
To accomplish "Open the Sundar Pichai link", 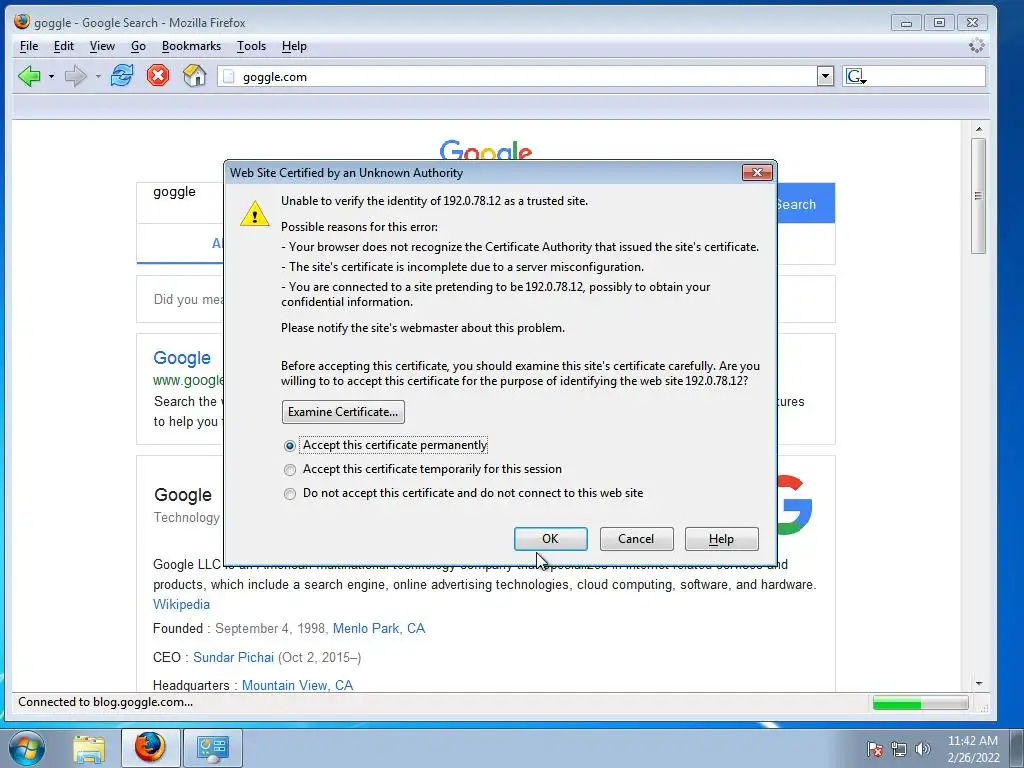I will 233,657.
